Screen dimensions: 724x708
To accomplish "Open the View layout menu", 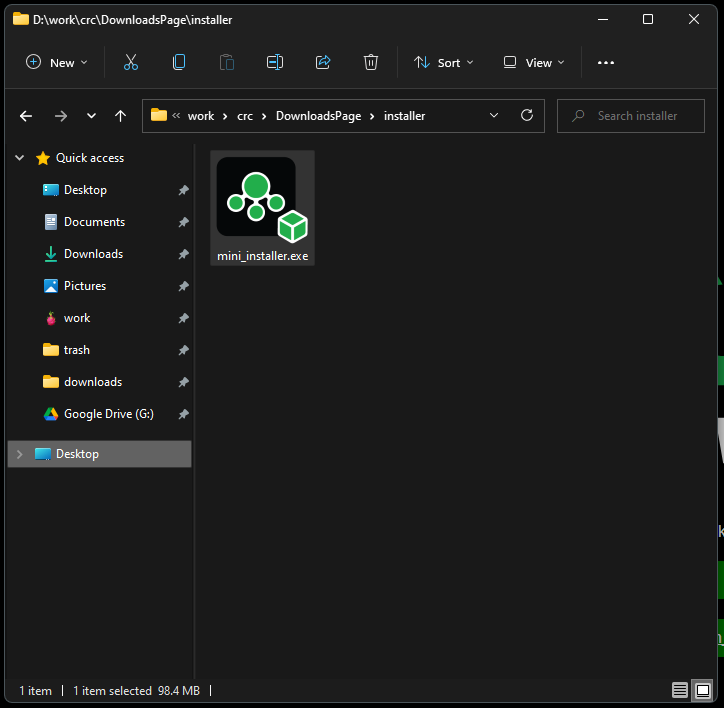I will tap(534, 62).
